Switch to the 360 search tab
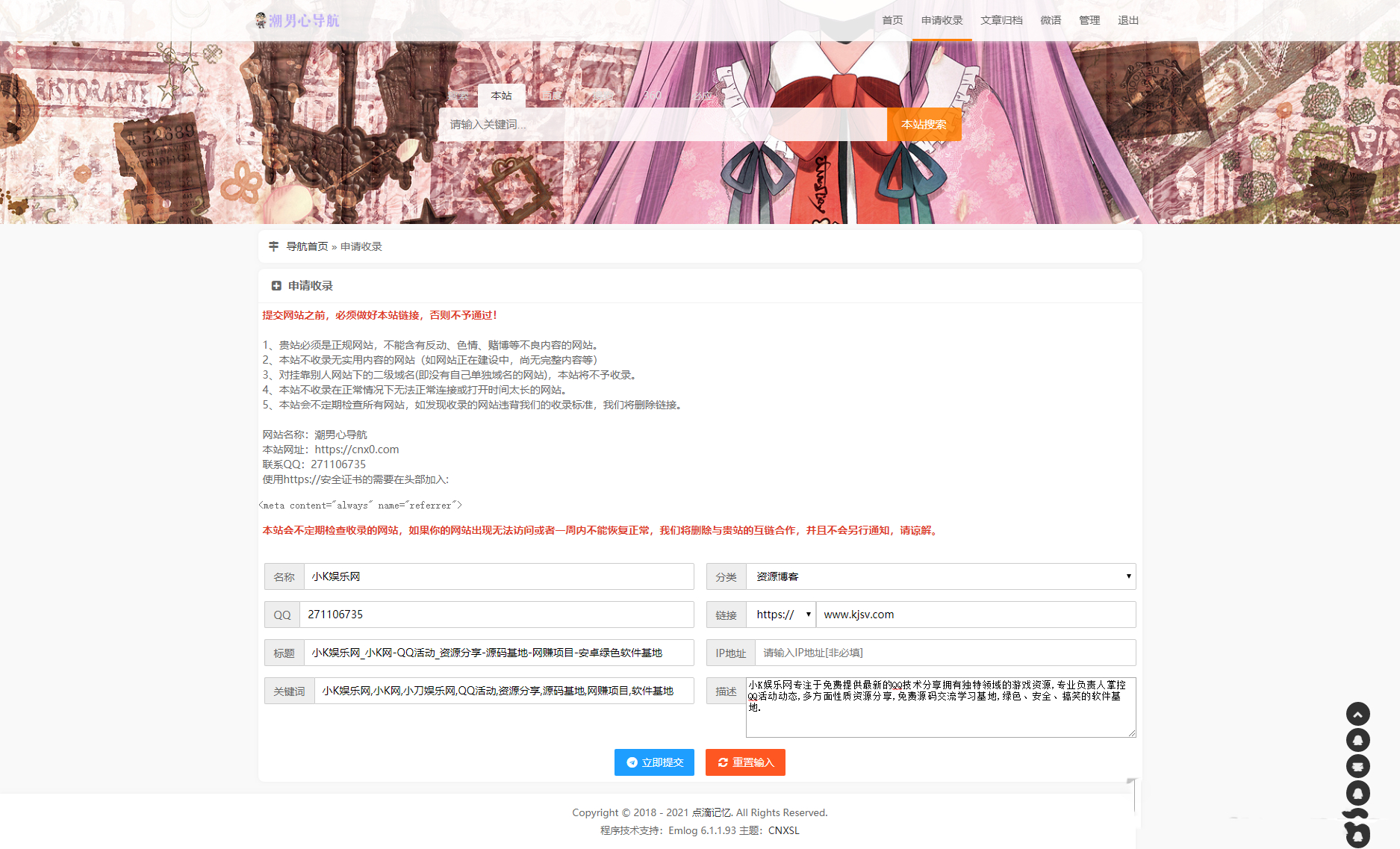 point(653,96)
